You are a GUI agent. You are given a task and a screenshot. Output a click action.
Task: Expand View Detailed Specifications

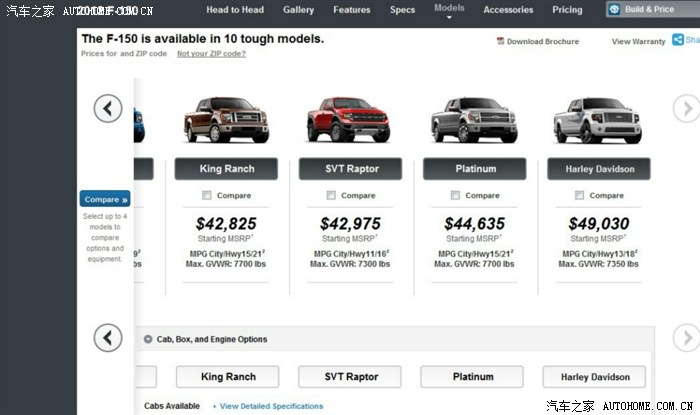(x=271, y=406)
